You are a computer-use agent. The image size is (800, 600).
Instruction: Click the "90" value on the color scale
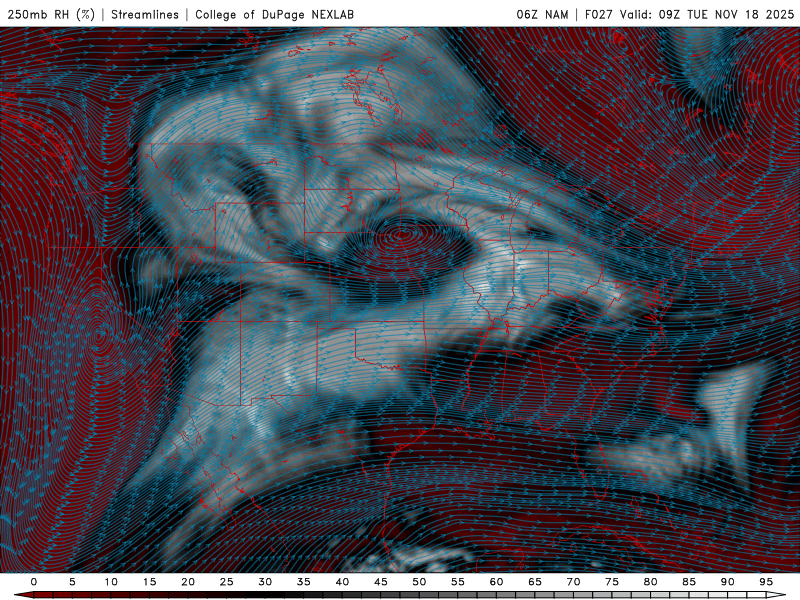click(x=727, y=582)
